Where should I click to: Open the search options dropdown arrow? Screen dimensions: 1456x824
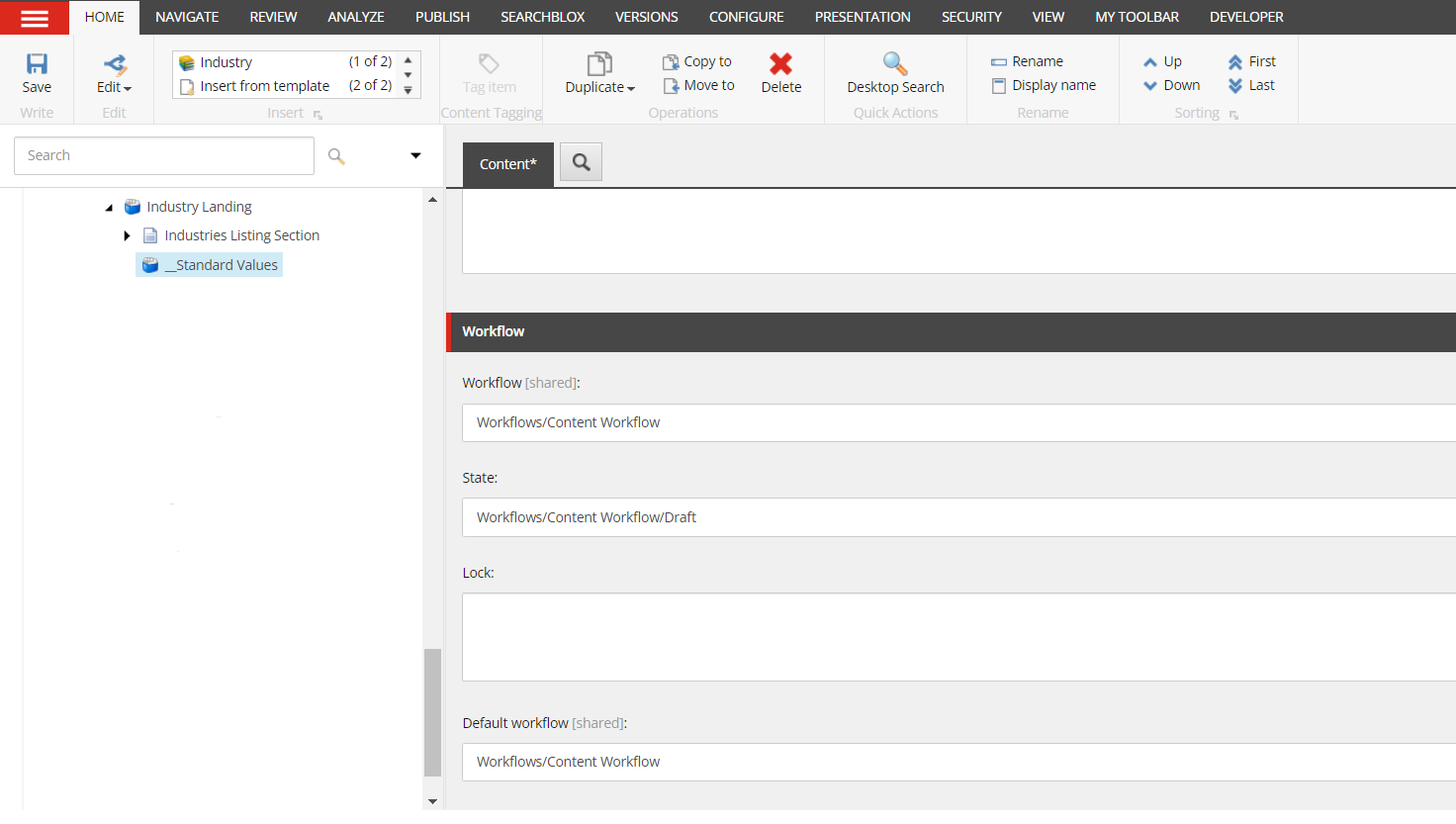(415, 156)
